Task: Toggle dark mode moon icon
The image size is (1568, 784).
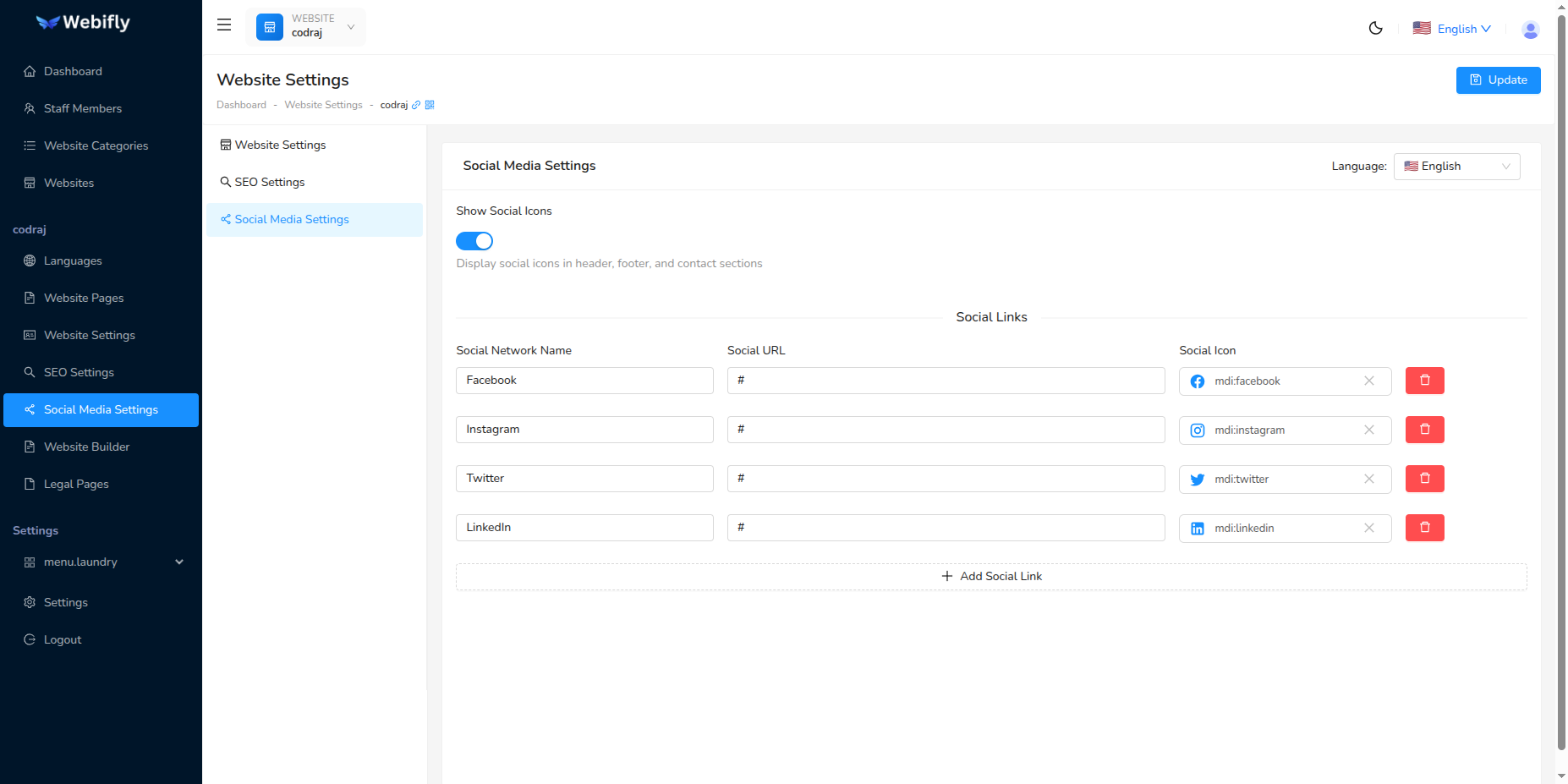Action: coord(1375,28)
